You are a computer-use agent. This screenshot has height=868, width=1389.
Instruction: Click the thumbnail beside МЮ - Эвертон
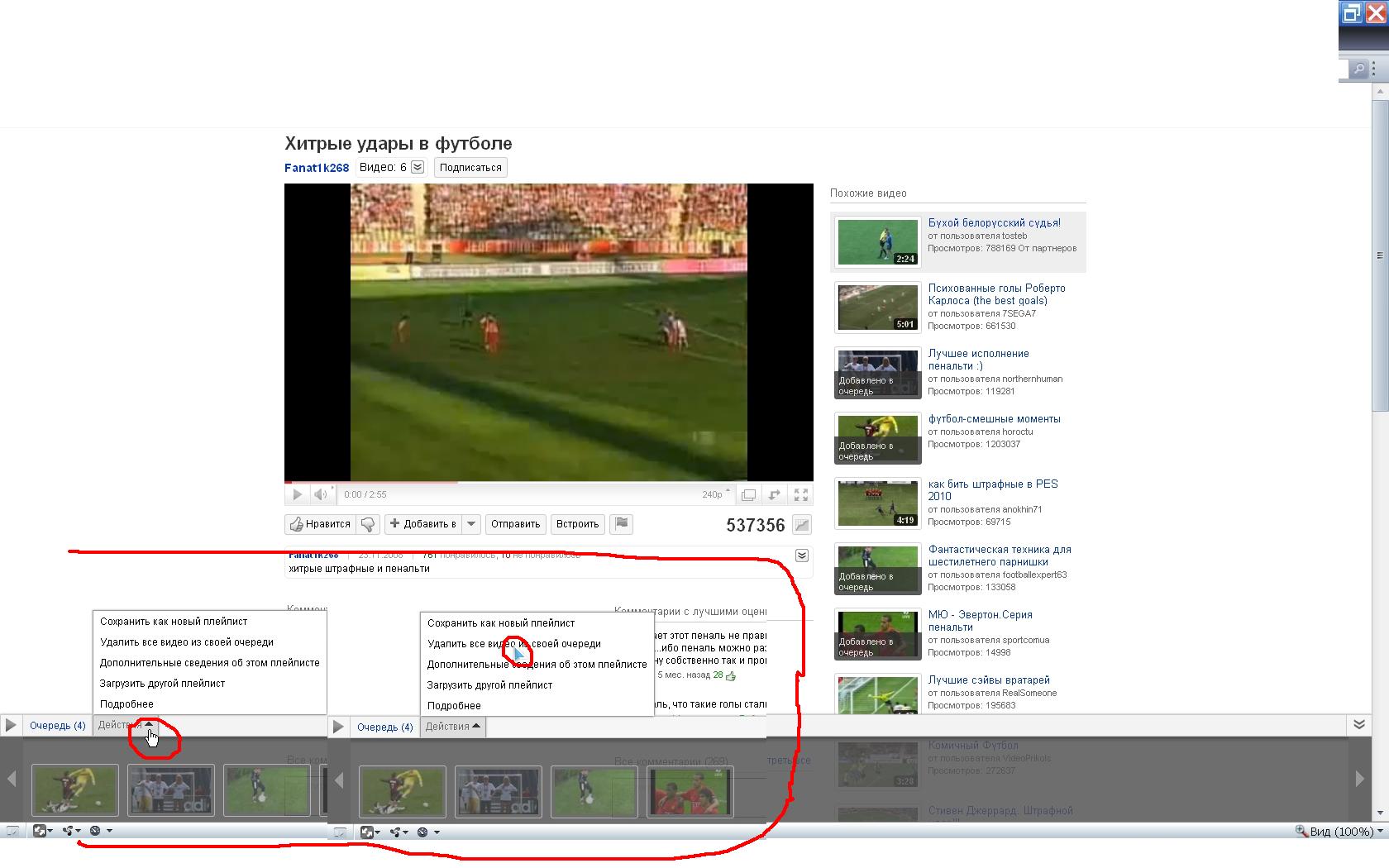tap(877, 633)
